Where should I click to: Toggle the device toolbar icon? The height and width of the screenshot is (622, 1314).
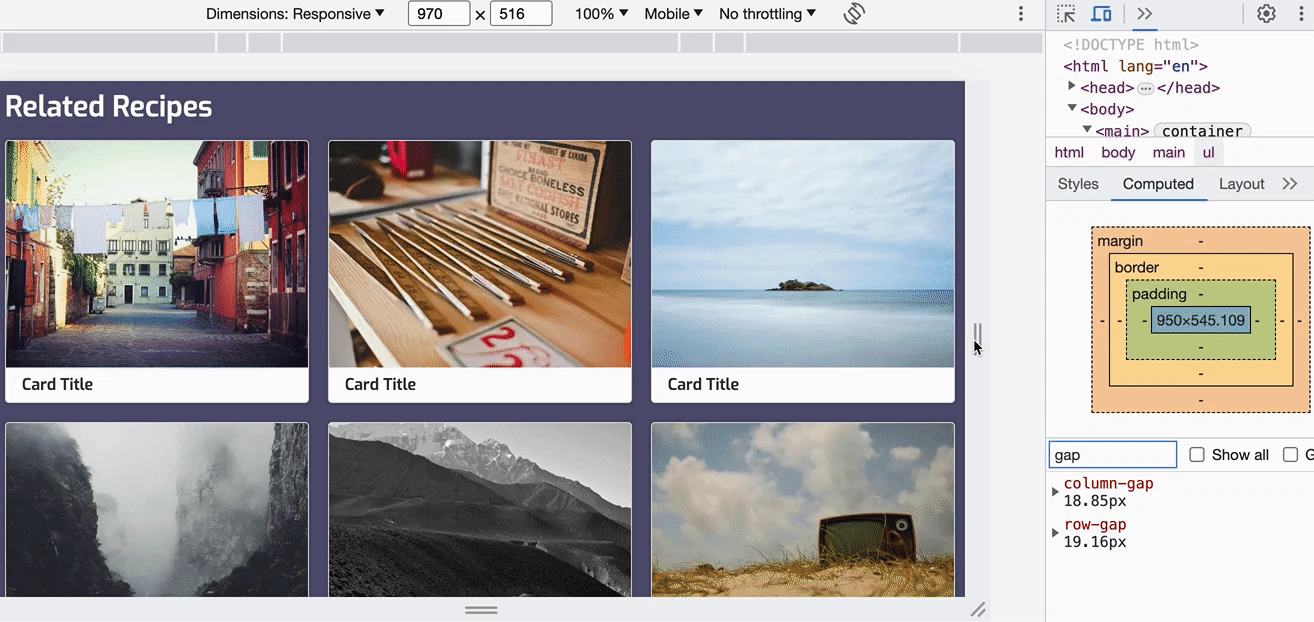point(1101,14)
